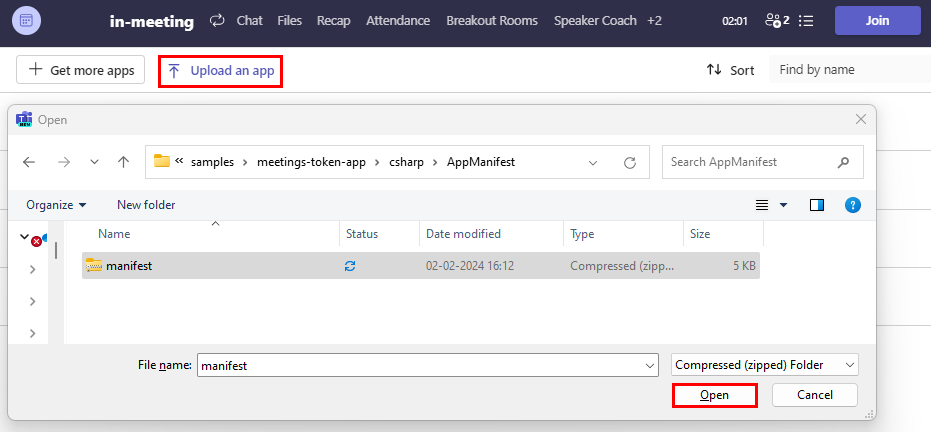The image size is (931, 432).
Task: Expand the third navigation pane tree item
Action: point(33,301)
